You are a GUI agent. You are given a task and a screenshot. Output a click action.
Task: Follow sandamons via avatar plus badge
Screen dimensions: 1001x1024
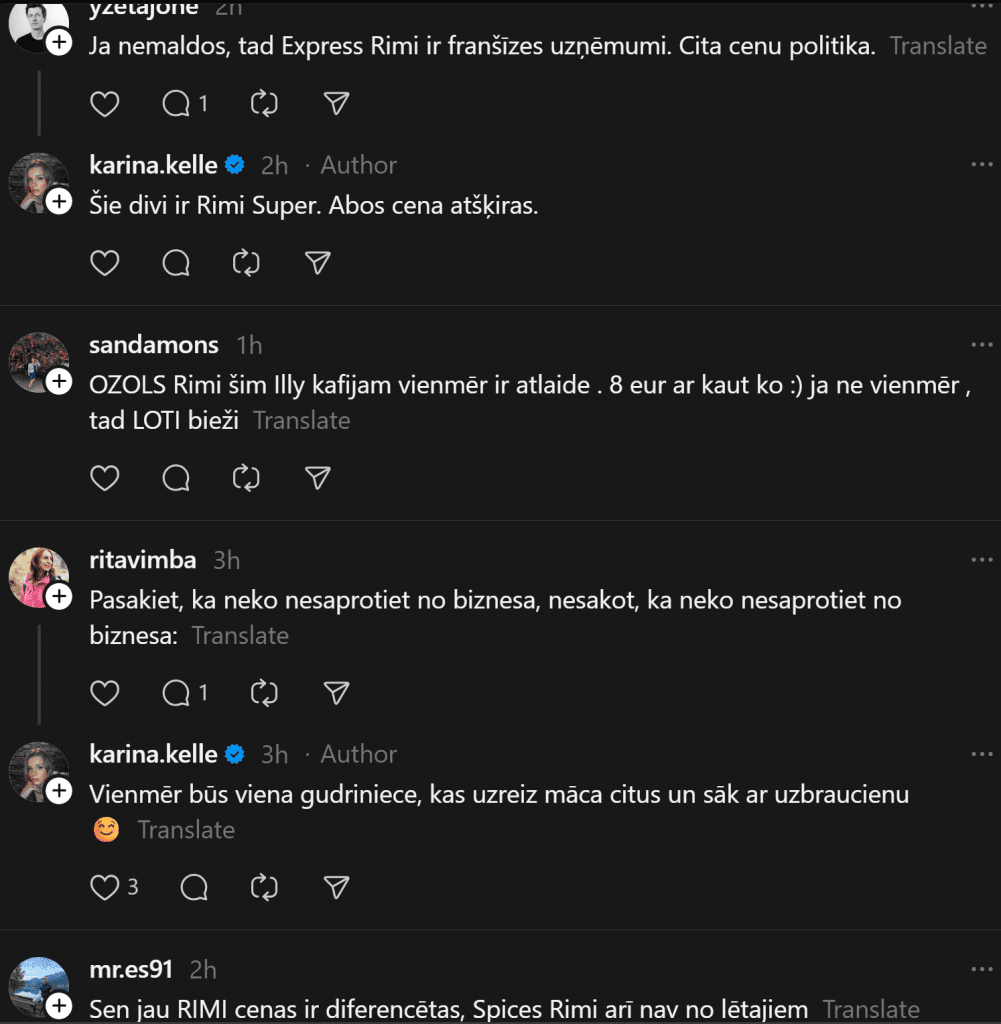pyautogui.click(x=59, y=381)
